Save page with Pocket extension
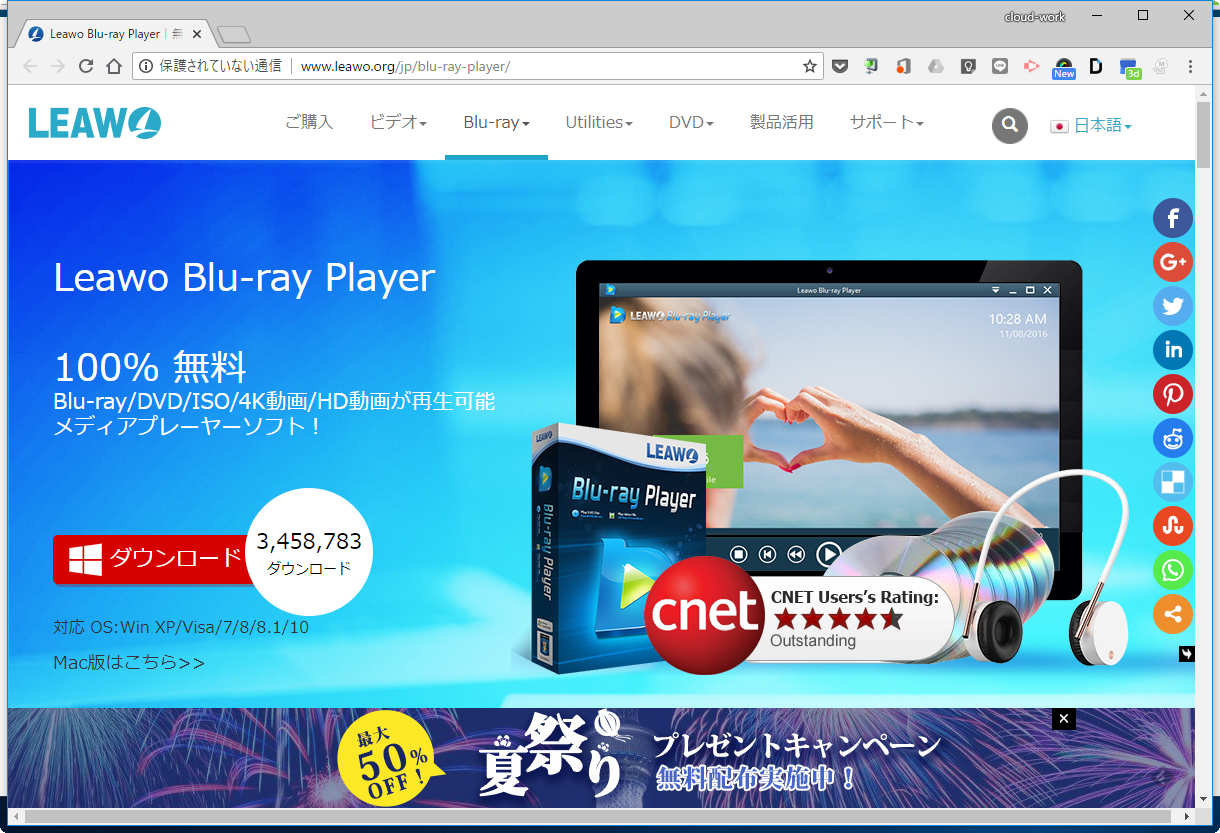Viewport: 1220px width, 833px height. (x=840, y=66)
